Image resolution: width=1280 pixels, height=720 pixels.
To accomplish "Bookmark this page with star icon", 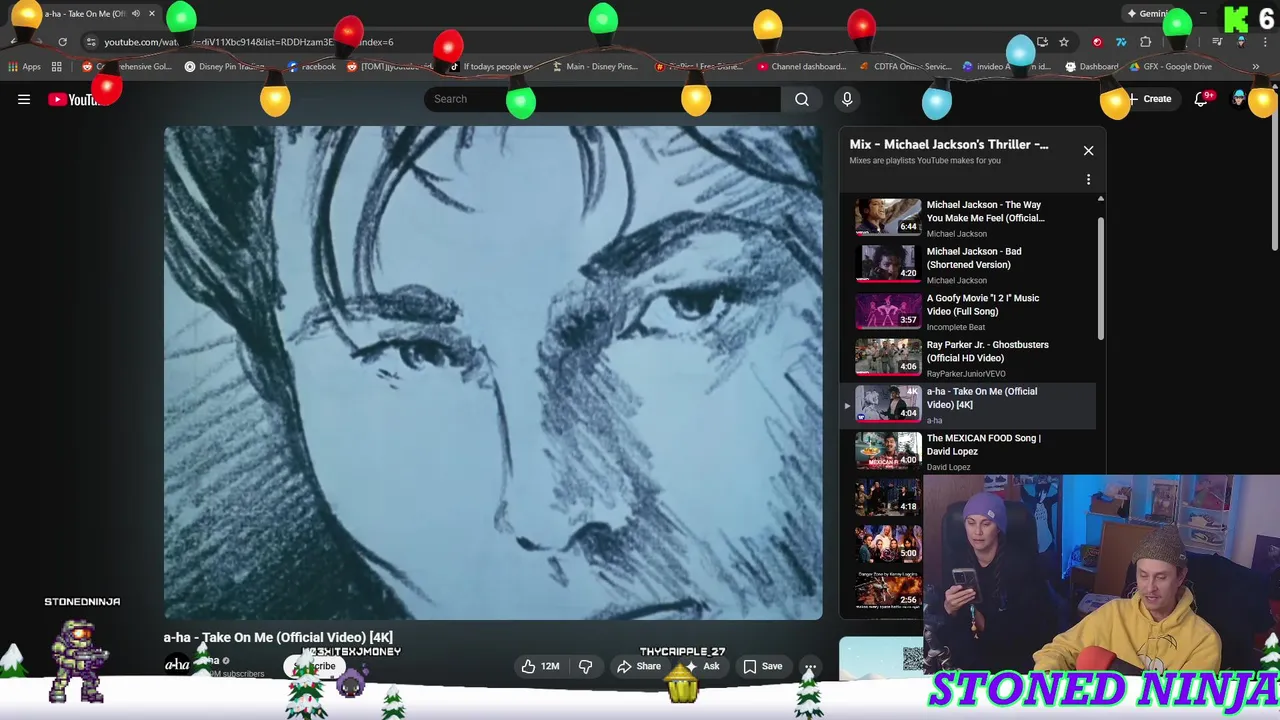I will tap(1064, 42).
